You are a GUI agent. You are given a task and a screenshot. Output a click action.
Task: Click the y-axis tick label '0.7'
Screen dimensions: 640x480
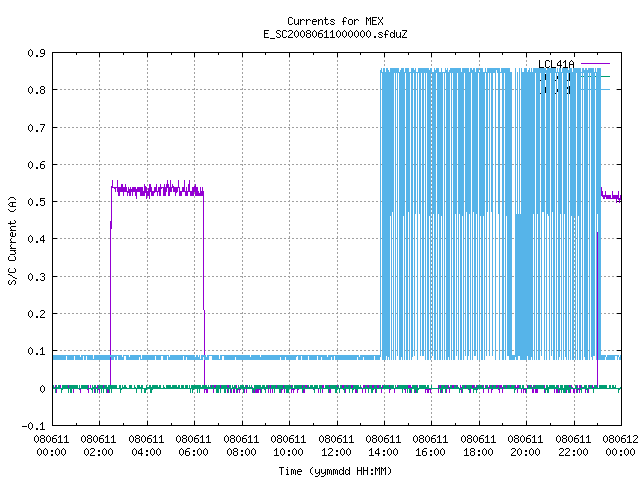click(x=36, y=128)
